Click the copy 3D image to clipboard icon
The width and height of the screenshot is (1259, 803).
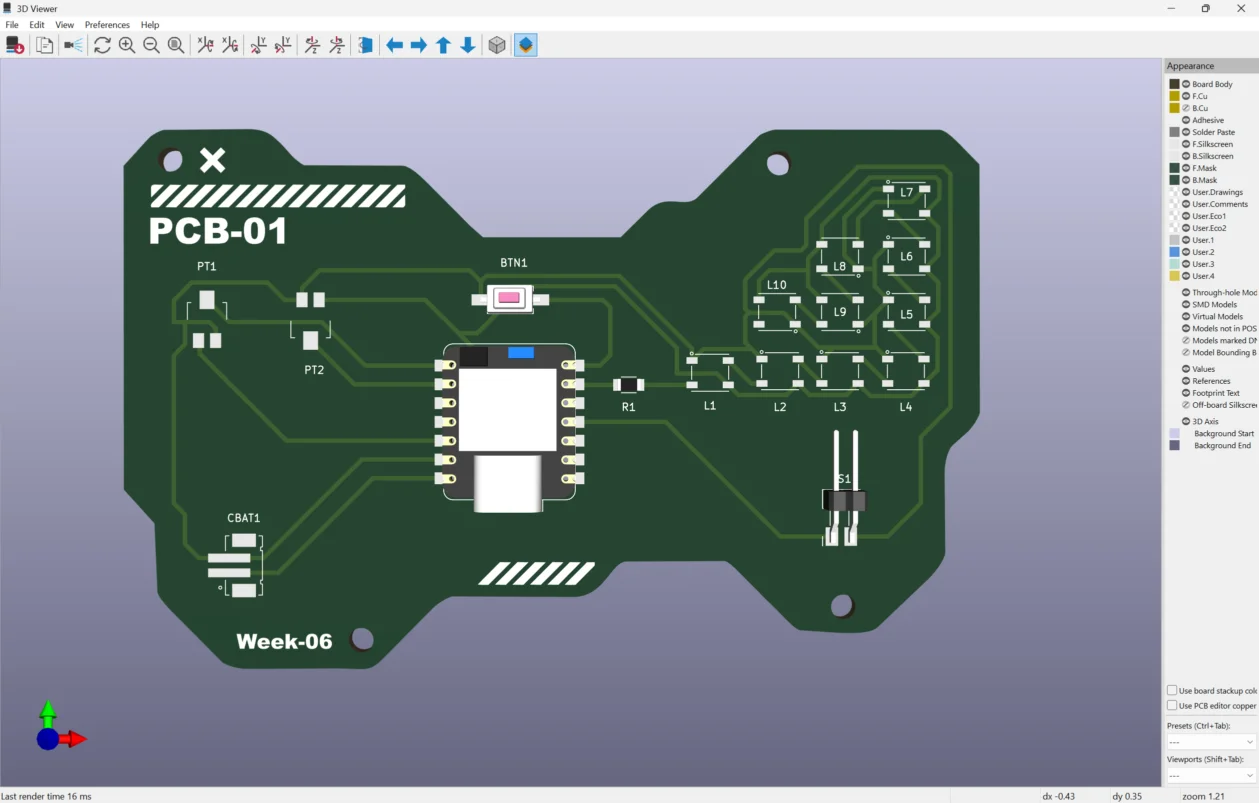coord(44,45)
